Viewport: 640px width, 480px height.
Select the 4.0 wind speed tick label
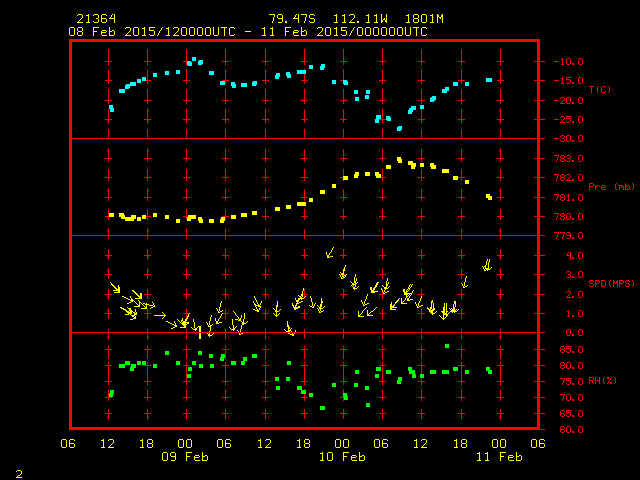[574, 256]
